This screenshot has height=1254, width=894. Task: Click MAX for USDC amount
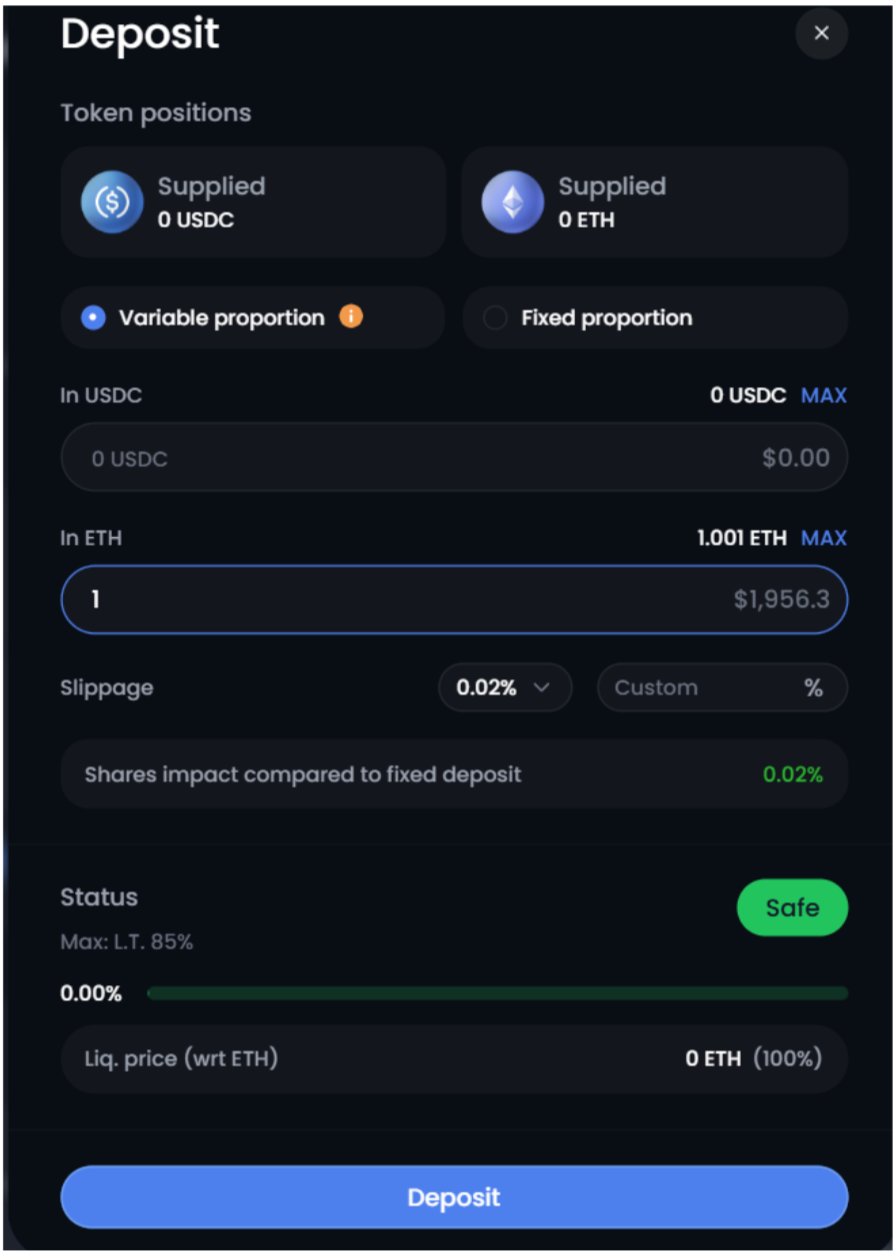click(823, 395)
